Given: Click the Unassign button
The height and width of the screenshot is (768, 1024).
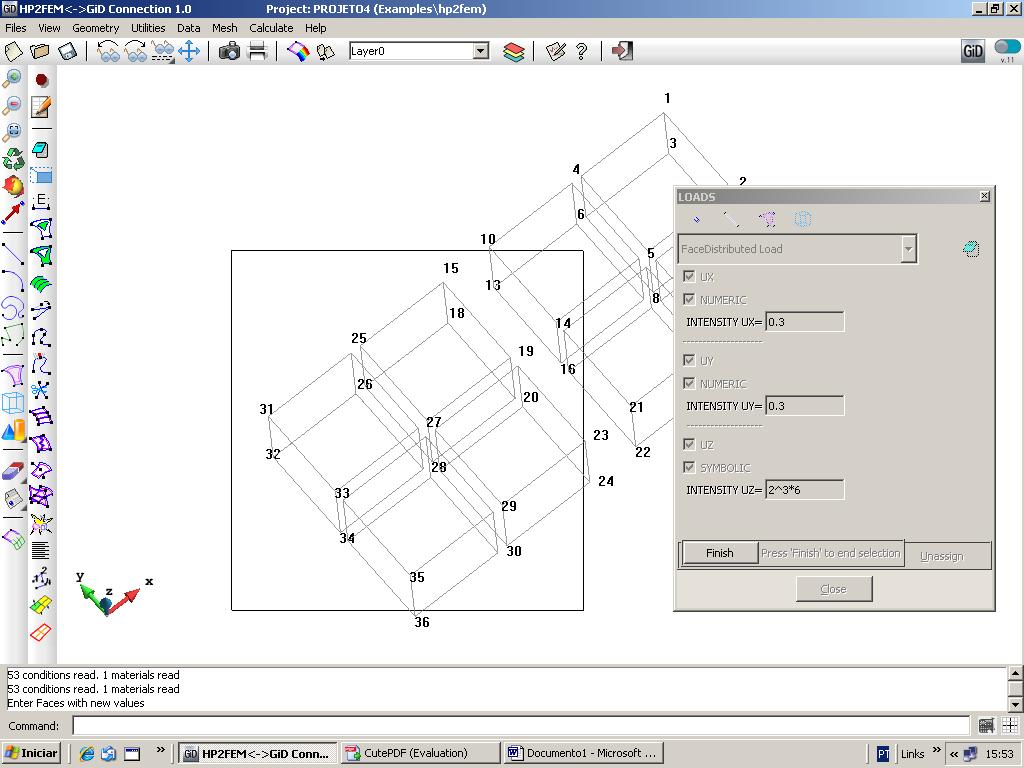Looking at the screenshot, I should click(941, 556).
